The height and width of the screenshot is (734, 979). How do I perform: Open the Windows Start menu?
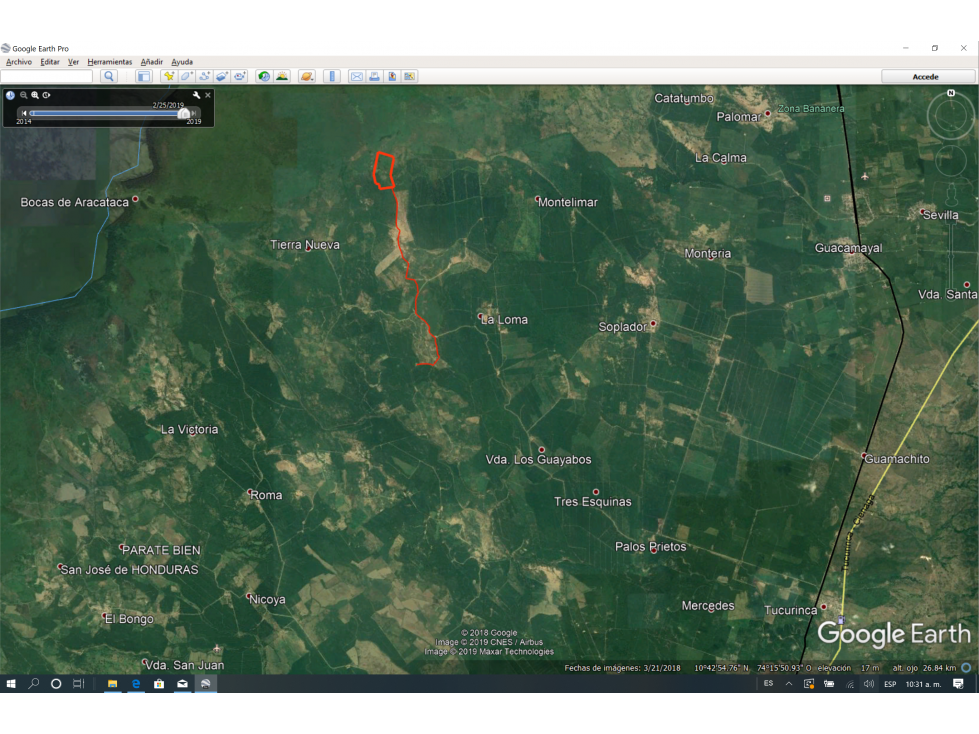[11, 684]
